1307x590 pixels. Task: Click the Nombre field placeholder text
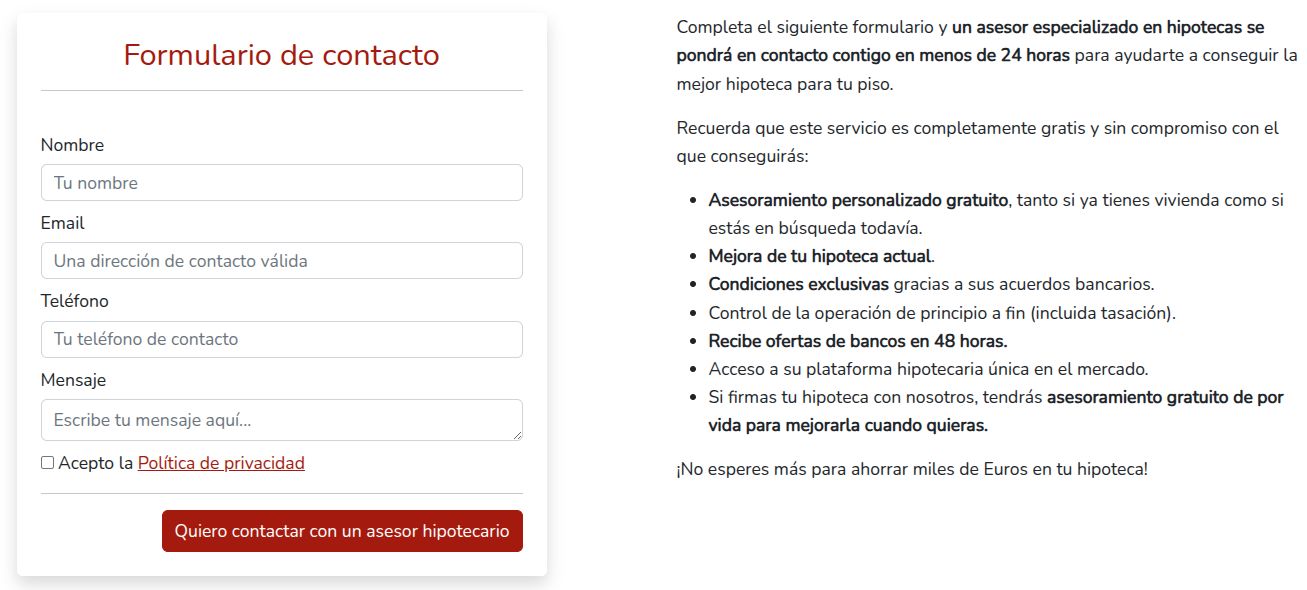96,182
